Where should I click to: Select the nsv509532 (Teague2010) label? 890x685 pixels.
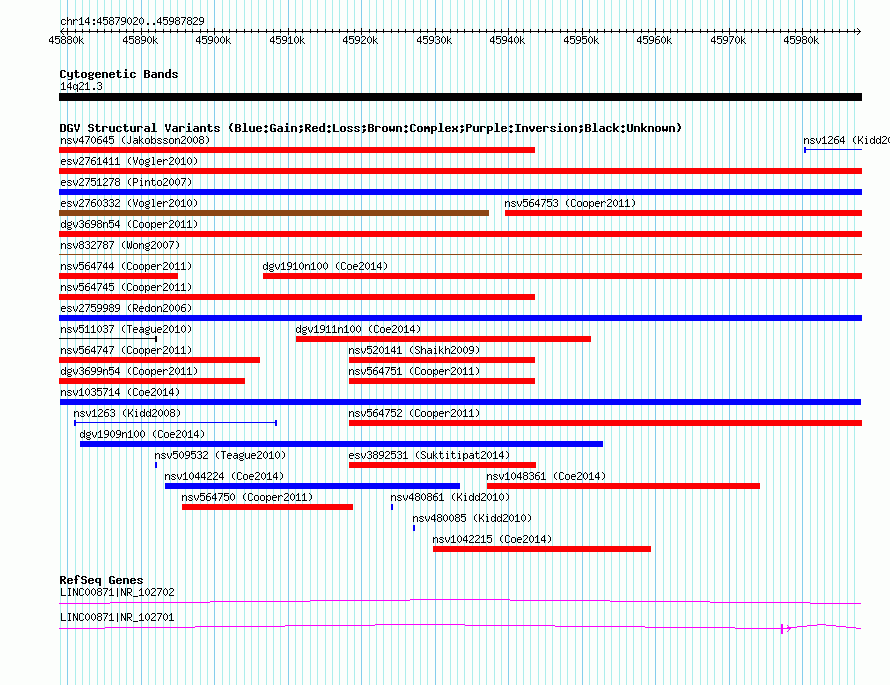pyautogui.click(x=220, y=455)
